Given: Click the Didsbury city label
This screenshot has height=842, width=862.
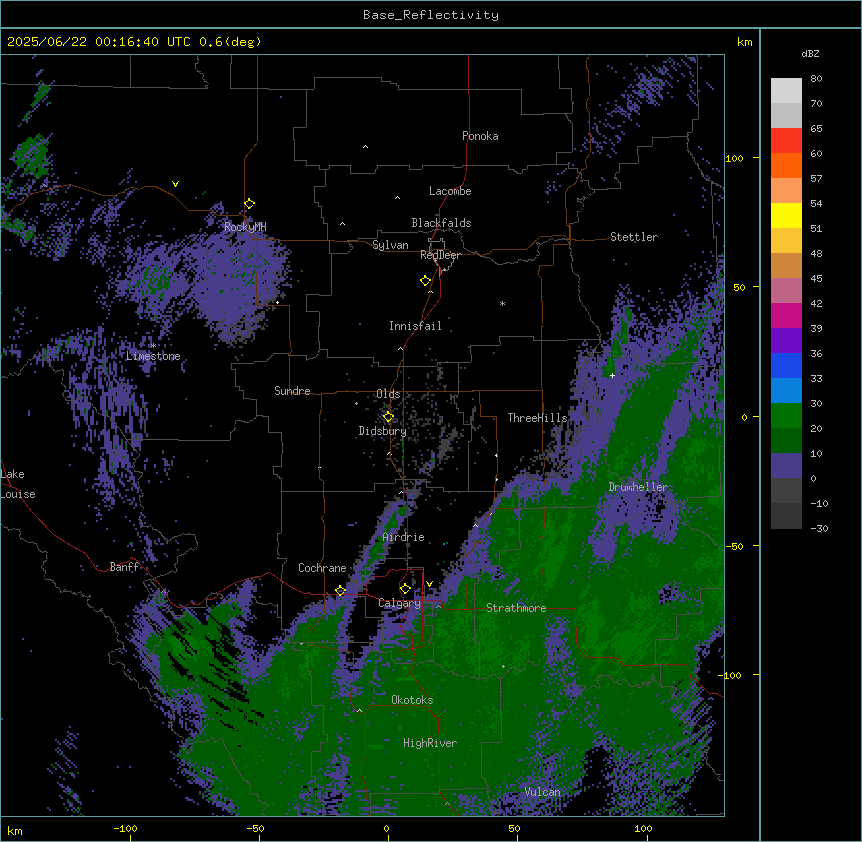Looking at the screenshot, I should [383, 431].
